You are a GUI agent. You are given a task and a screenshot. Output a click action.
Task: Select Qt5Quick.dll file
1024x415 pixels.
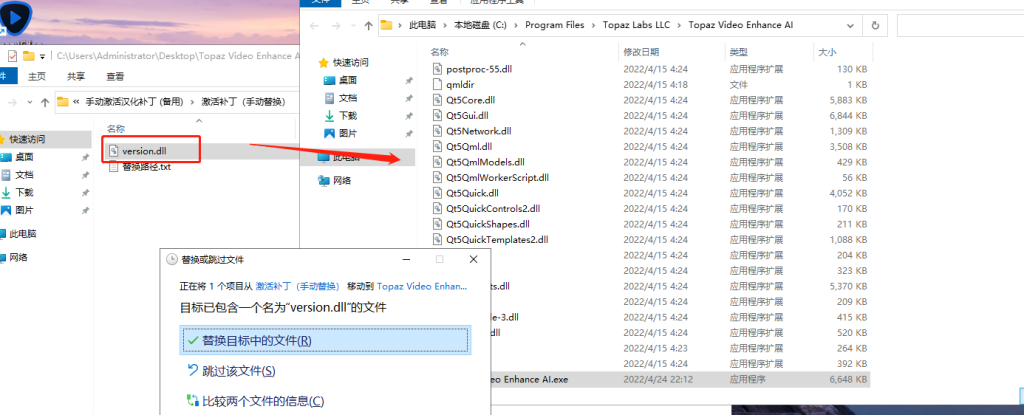click(x=466, y=193)
